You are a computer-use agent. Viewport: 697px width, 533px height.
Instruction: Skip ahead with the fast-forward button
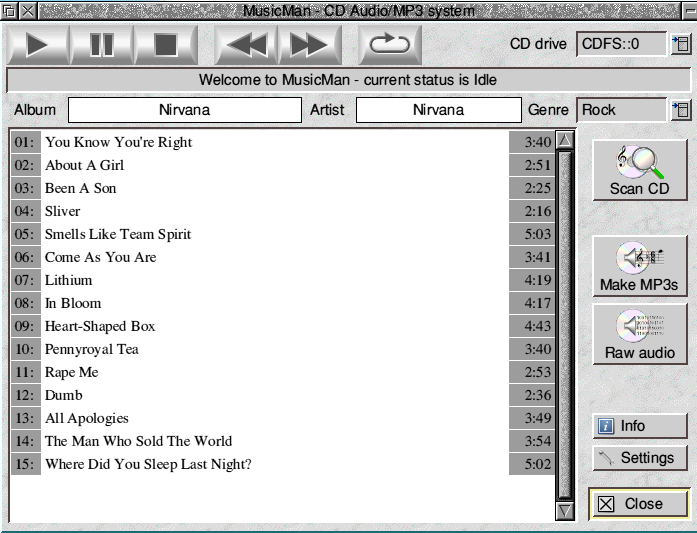pyautogui.click(x=310, y=45)
